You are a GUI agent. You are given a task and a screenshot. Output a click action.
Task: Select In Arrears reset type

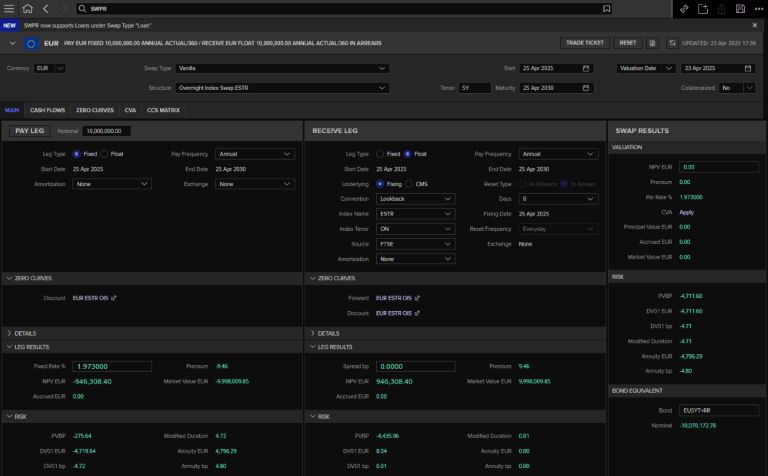[564, 184]
